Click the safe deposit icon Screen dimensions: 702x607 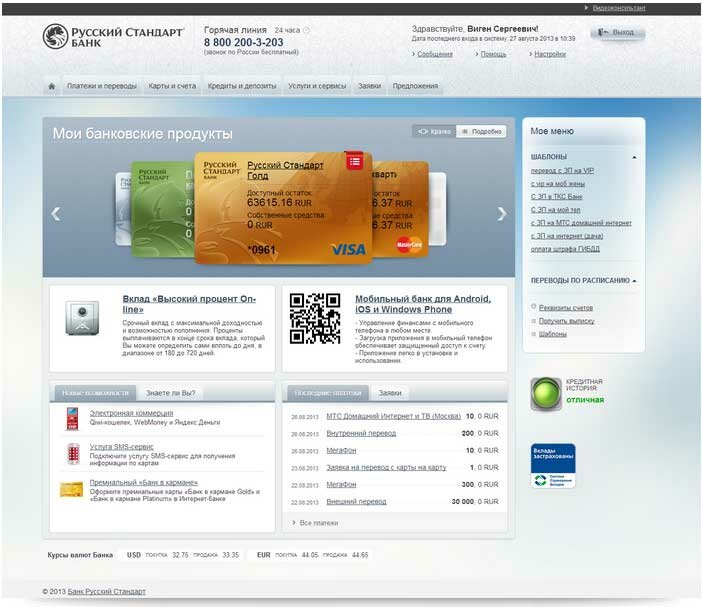[x=82, y=318]
